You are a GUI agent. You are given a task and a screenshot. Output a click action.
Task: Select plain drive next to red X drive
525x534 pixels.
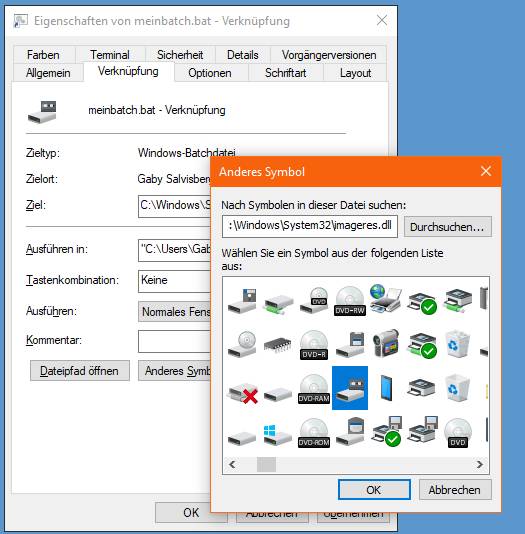[x=278, y=394]
